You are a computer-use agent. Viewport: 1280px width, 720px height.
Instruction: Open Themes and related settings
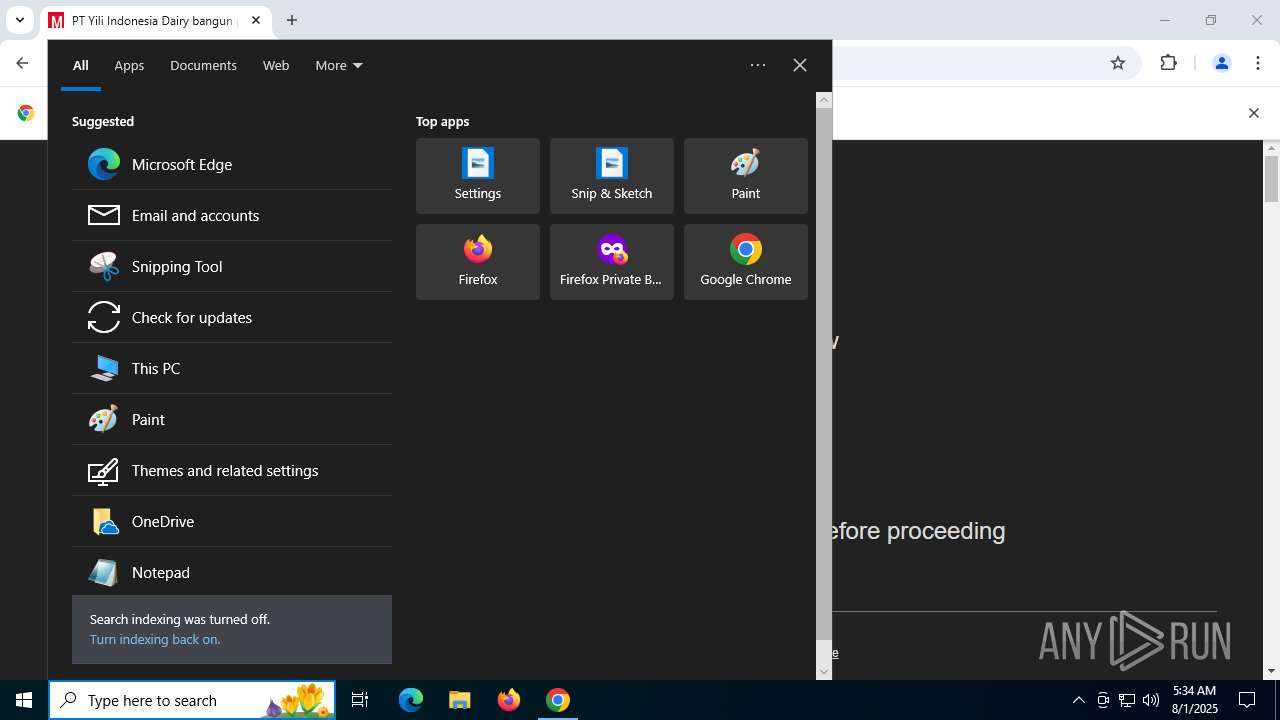(232, 470)
